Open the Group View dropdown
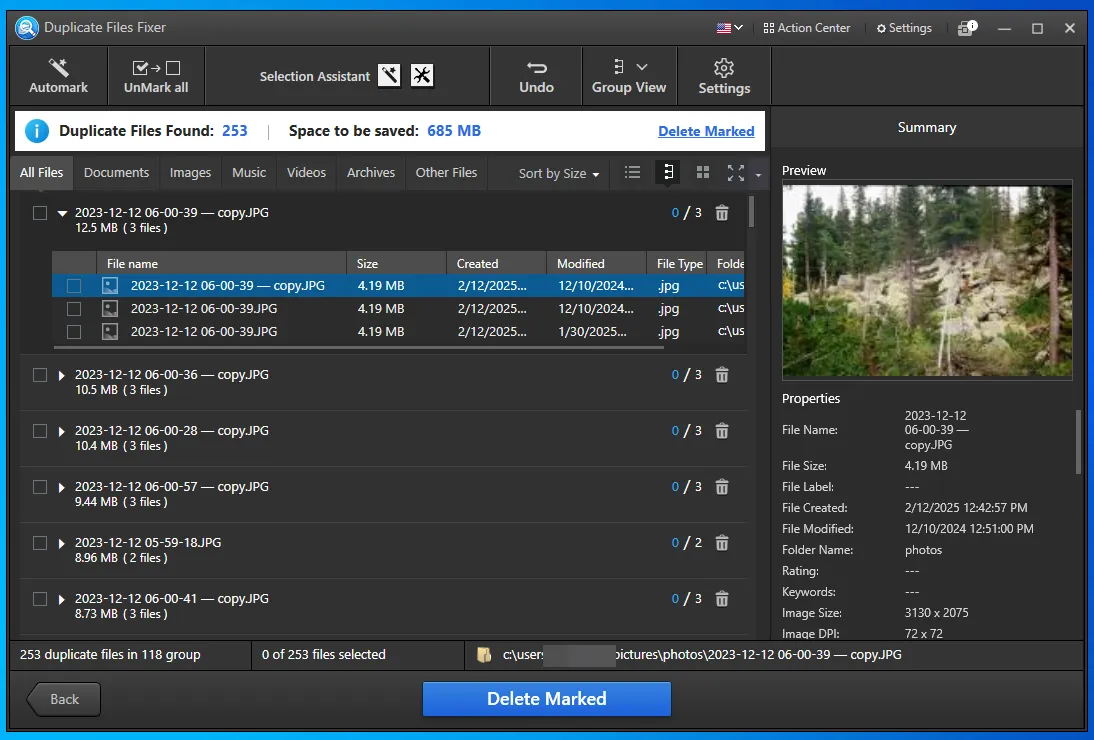1094x740 pixels. (629, 76)
